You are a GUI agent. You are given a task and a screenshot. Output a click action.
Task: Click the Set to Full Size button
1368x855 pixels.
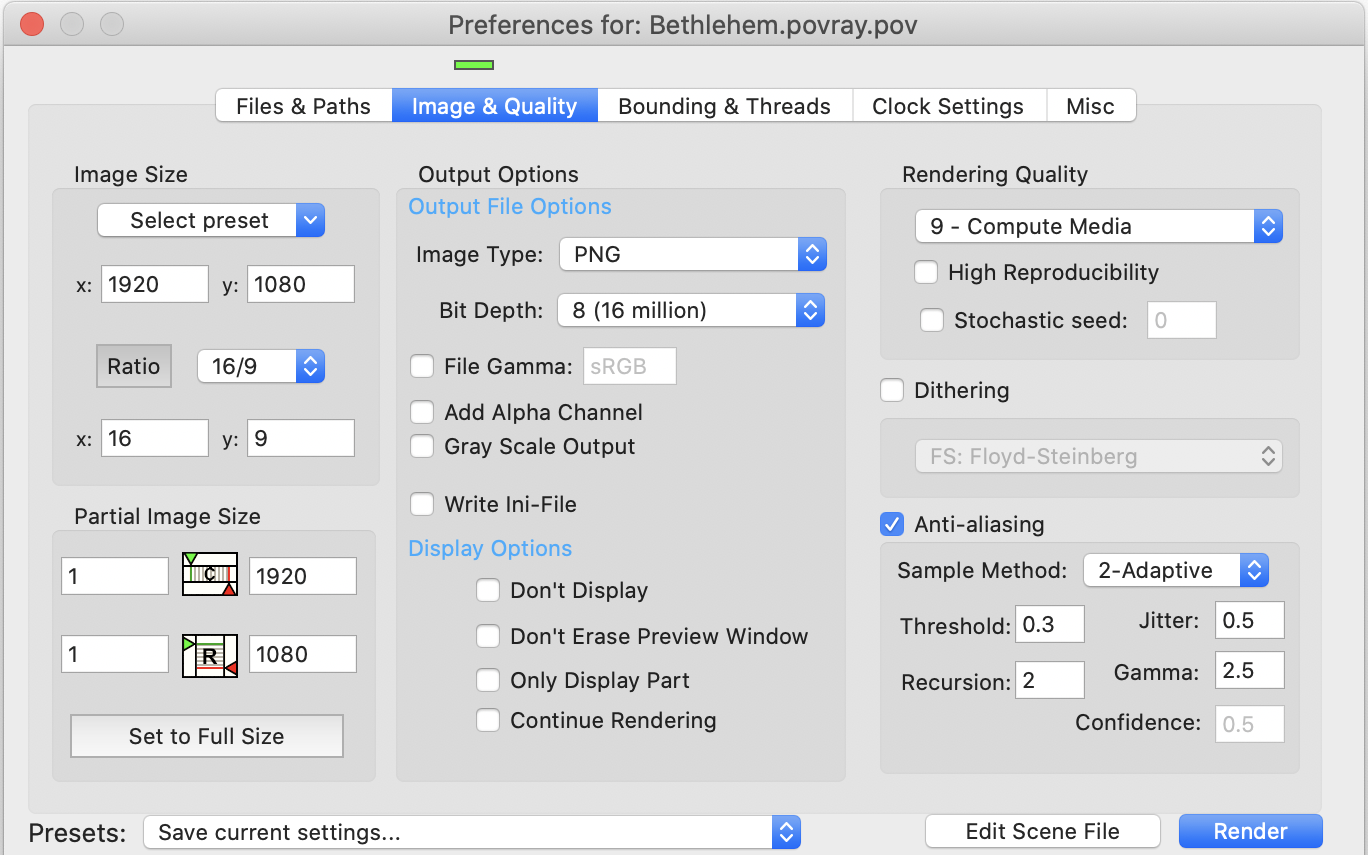click(207, 736)
